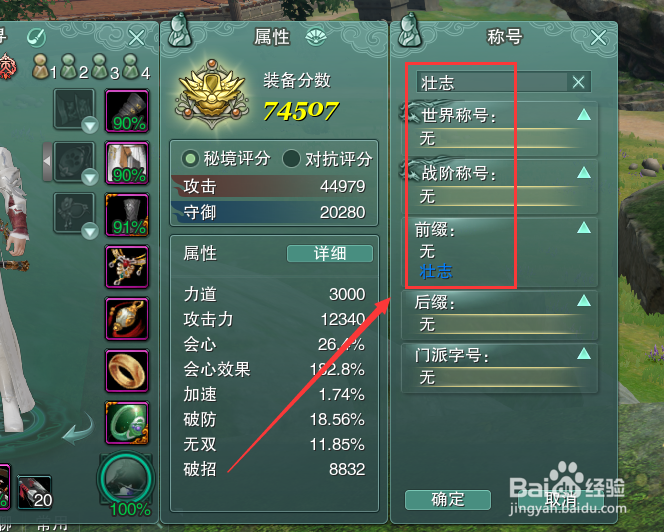Open the circular weapon slot at 100%
664x532 pixels.
tap(126, 479)
